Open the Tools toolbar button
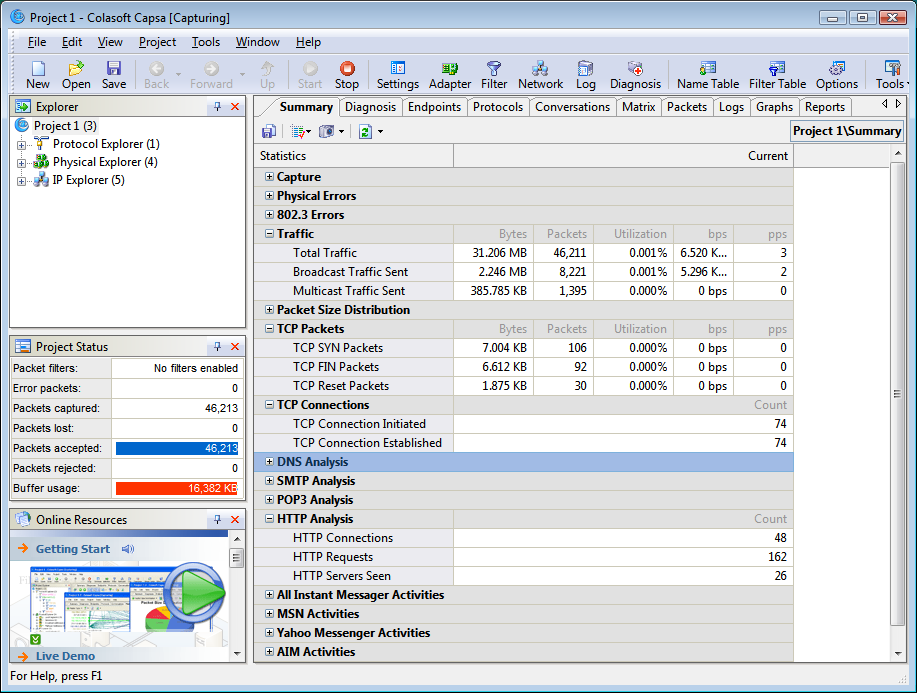 point(891,75)
